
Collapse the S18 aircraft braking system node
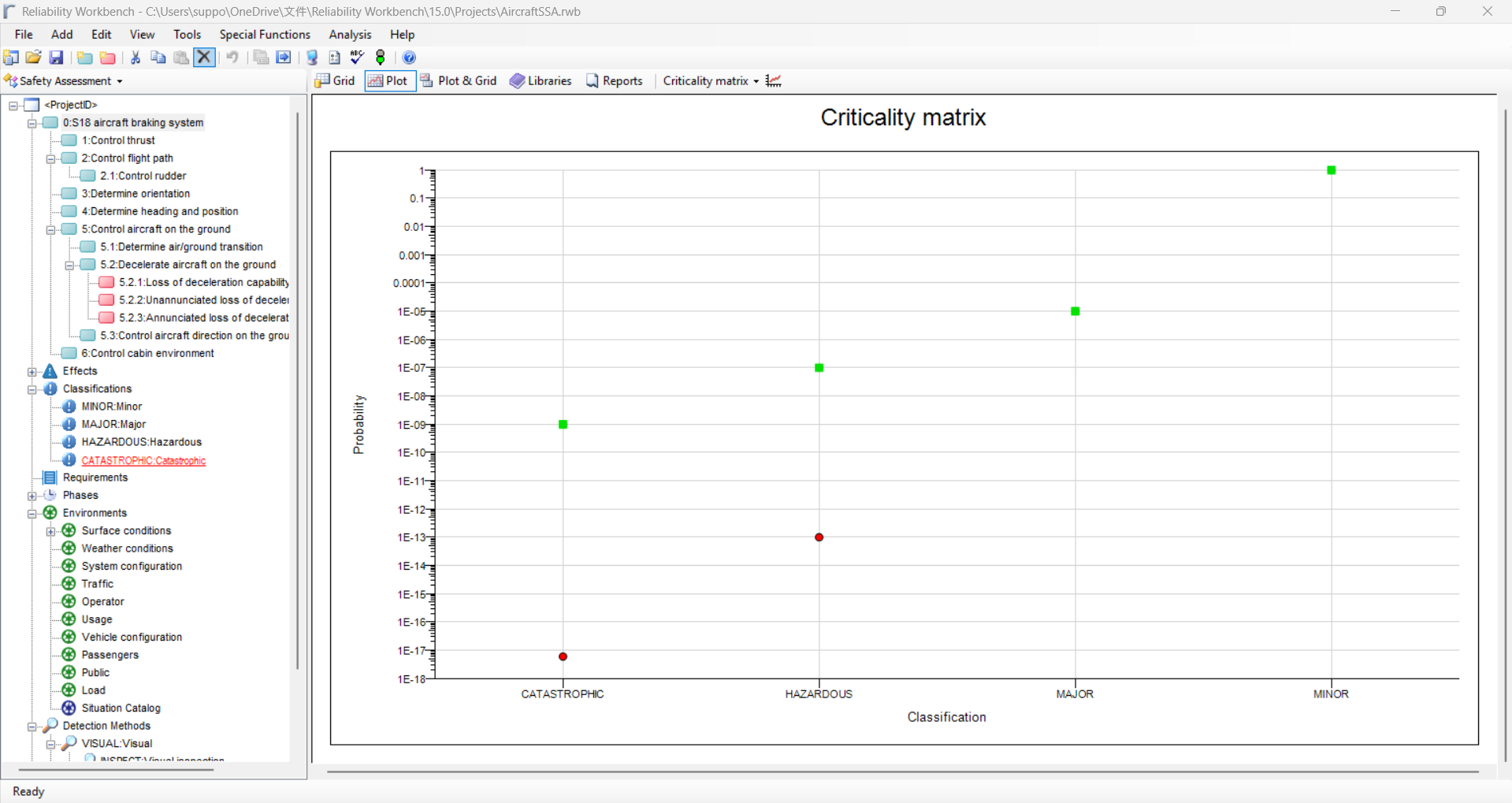tap(32, 123)
